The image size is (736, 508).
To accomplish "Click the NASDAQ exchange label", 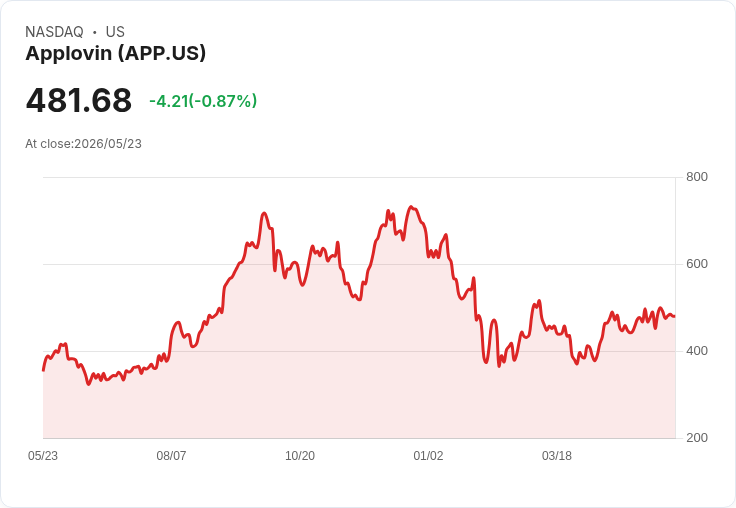I will pos(54,32).
